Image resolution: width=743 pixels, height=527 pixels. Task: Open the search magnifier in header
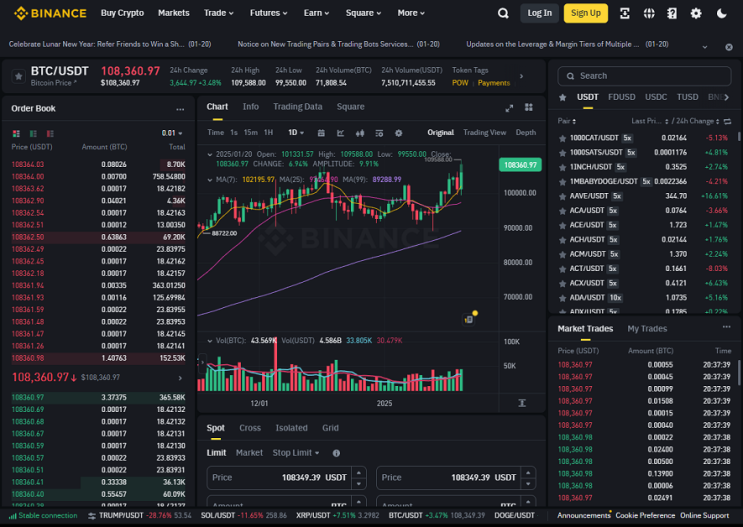[x=503, y=13]
